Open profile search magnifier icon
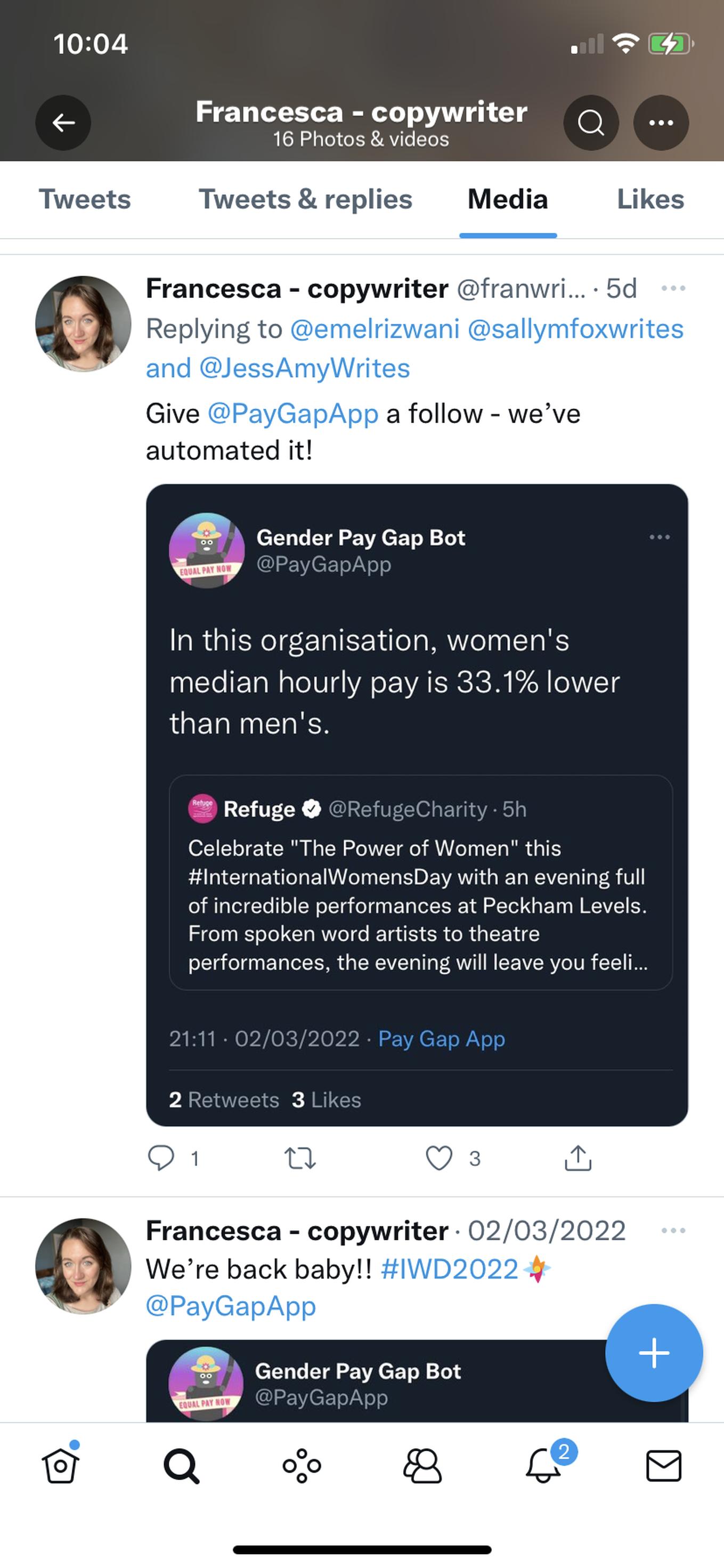Image resolution: width=724 pixels, height=1568 pixels. pyautogui.click(x=591, y=123)
